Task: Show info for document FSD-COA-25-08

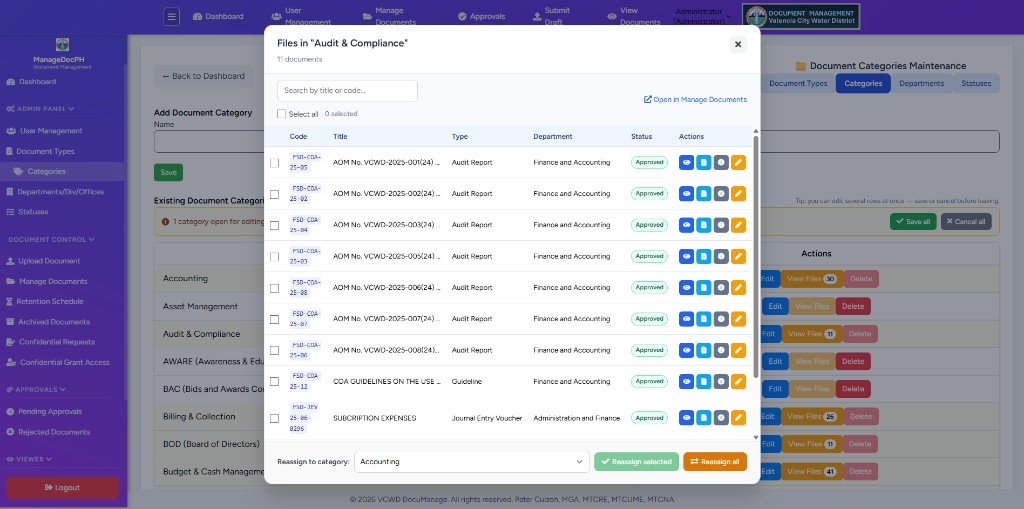Action: click(721, 287)
